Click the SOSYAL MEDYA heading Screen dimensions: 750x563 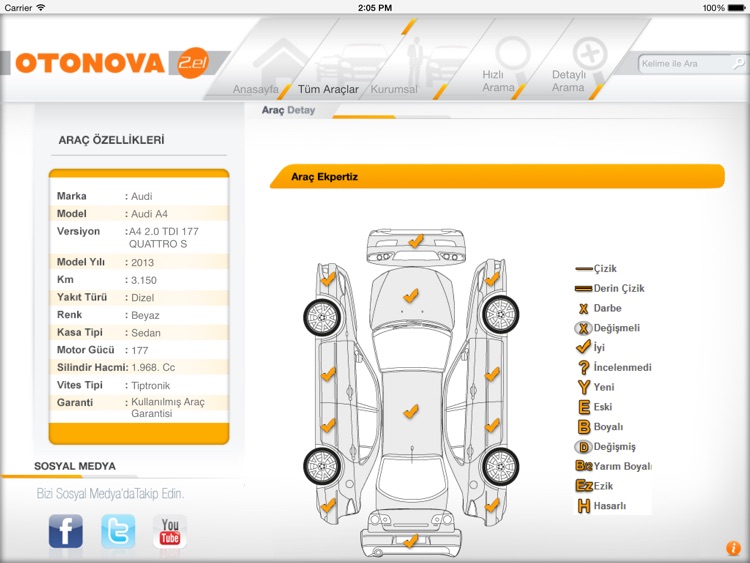click(x=75, y=466)
